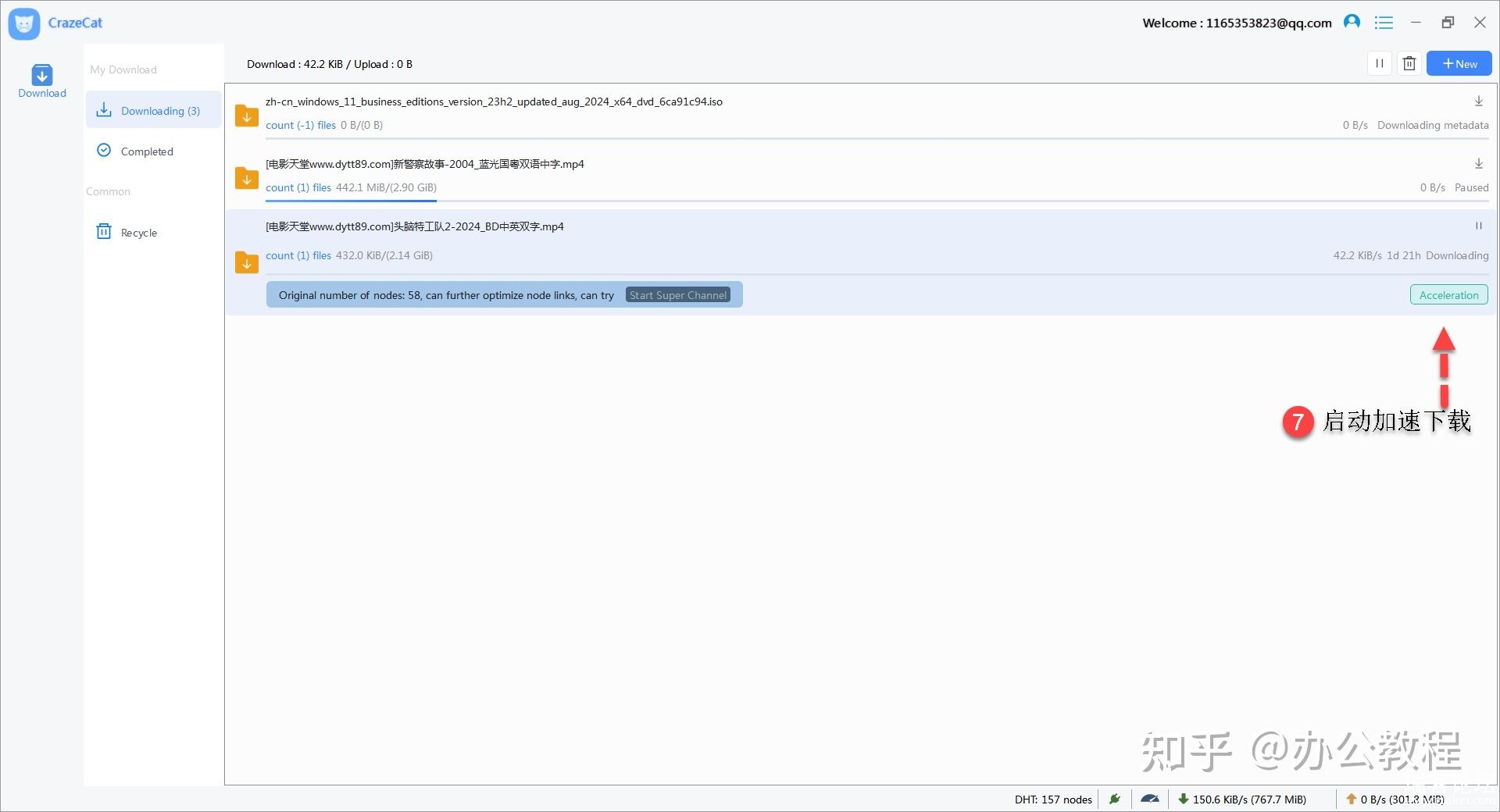
Task: Click the CrazeCat logo icon
Action: pyautogui.click(x=24, y=23)
